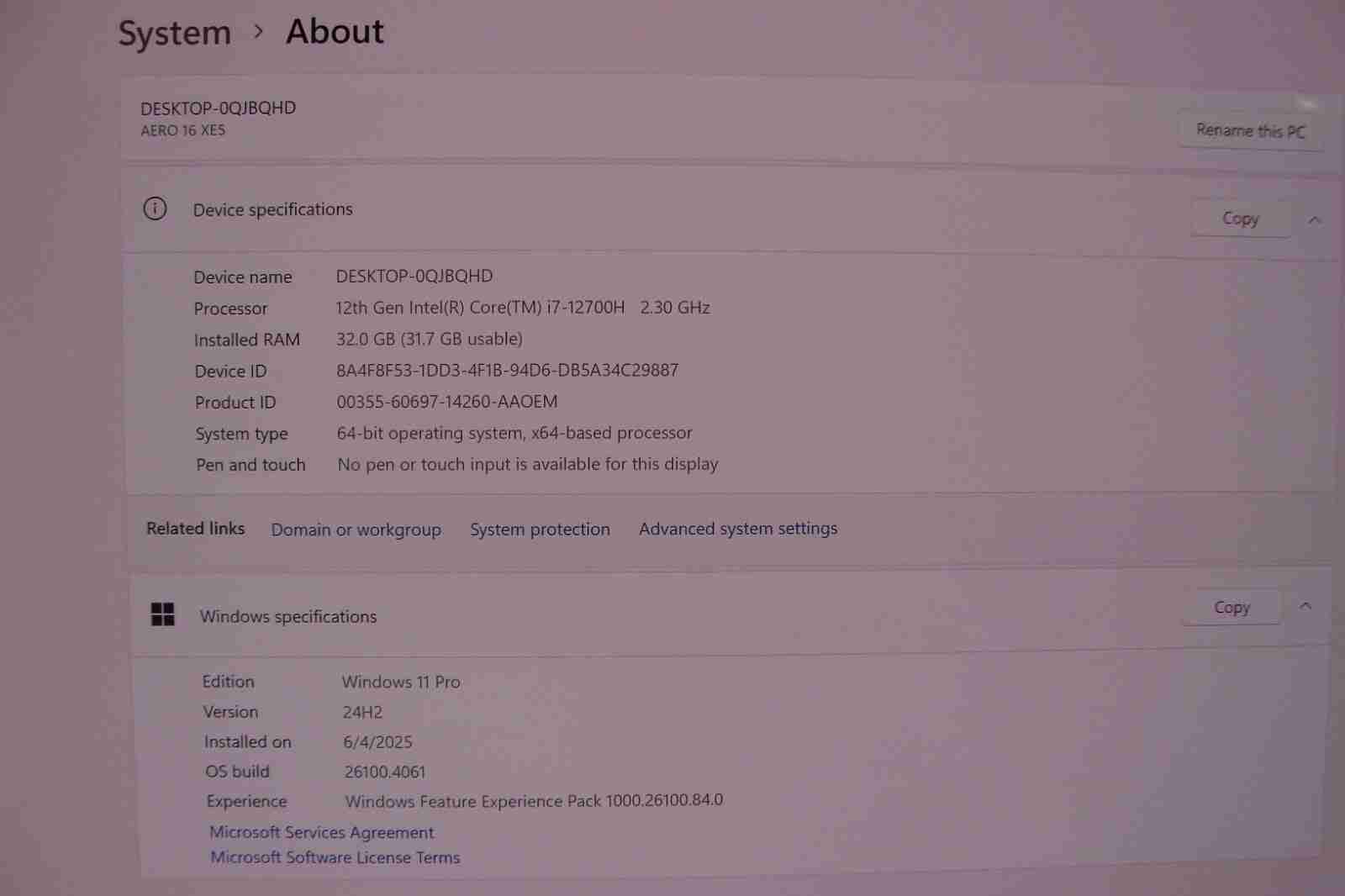Go back to System in breadcrumb

[x=174, y=34]
